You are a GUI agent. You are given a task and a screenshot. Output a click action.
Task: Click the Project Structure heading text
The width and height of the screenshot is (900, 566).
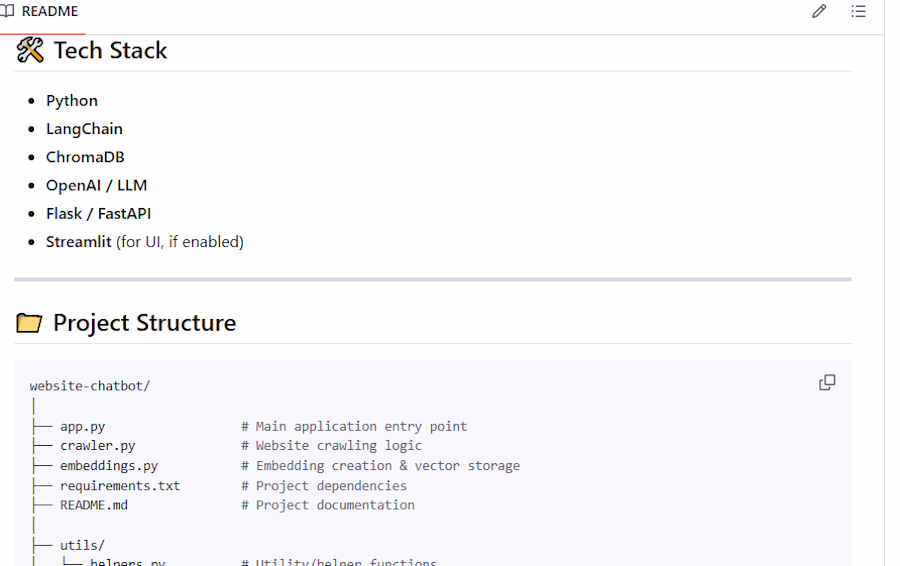click(144, 323)
